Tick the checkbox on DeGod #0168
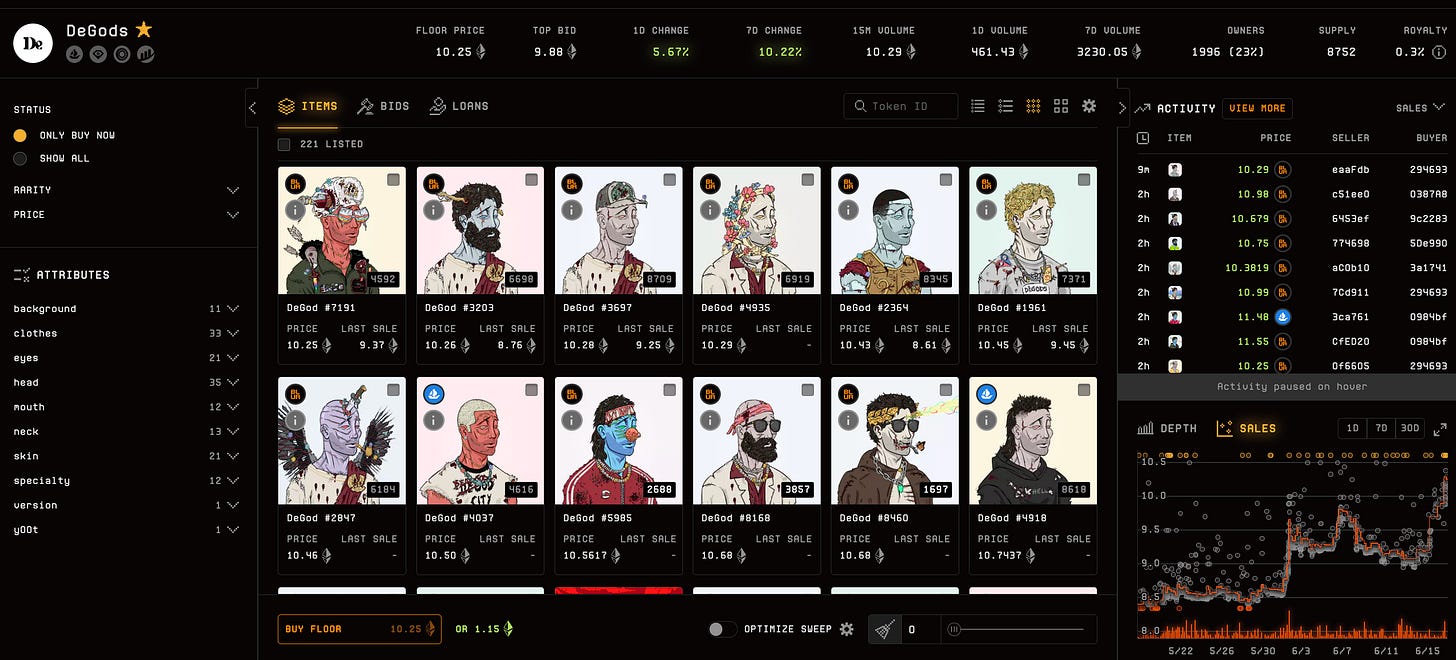 808,389
